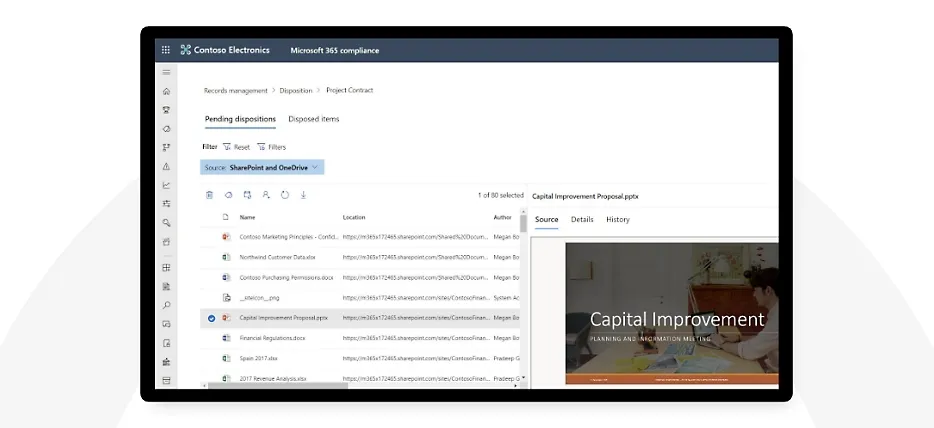Screen dimensions: 934x428
Task: Click the trash delete icon in toolbar
Action: pos(209,195)
